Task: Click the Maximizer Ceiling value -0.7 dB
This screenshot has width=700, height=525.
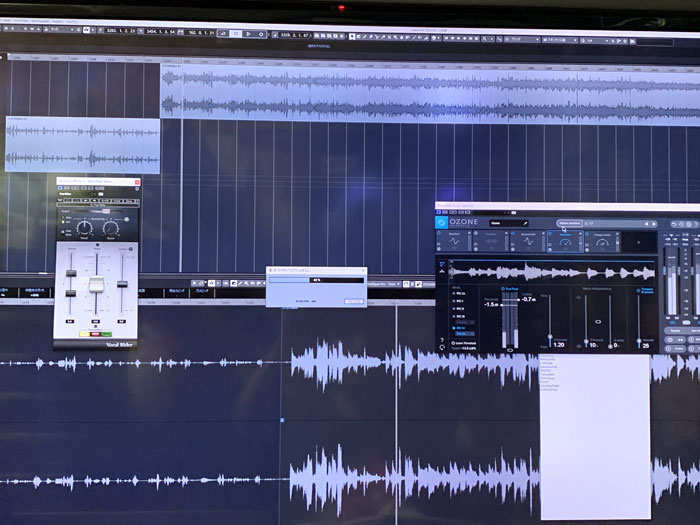Action: coord(528,299)
